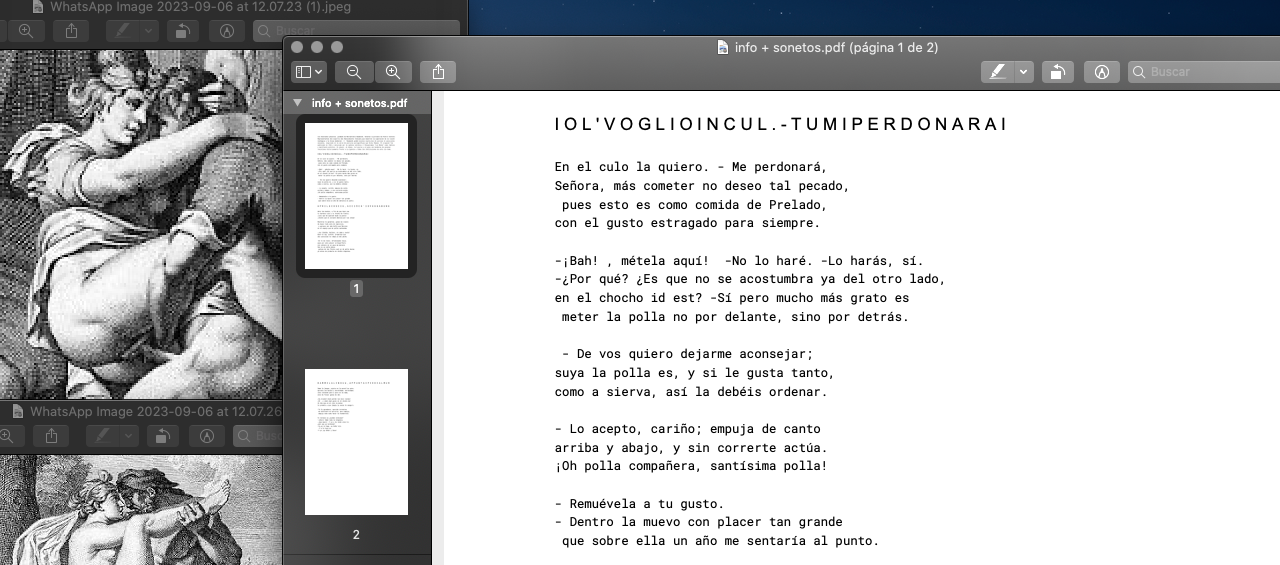Select the page 2 thumbnail in the sidebar

point(356,442)
